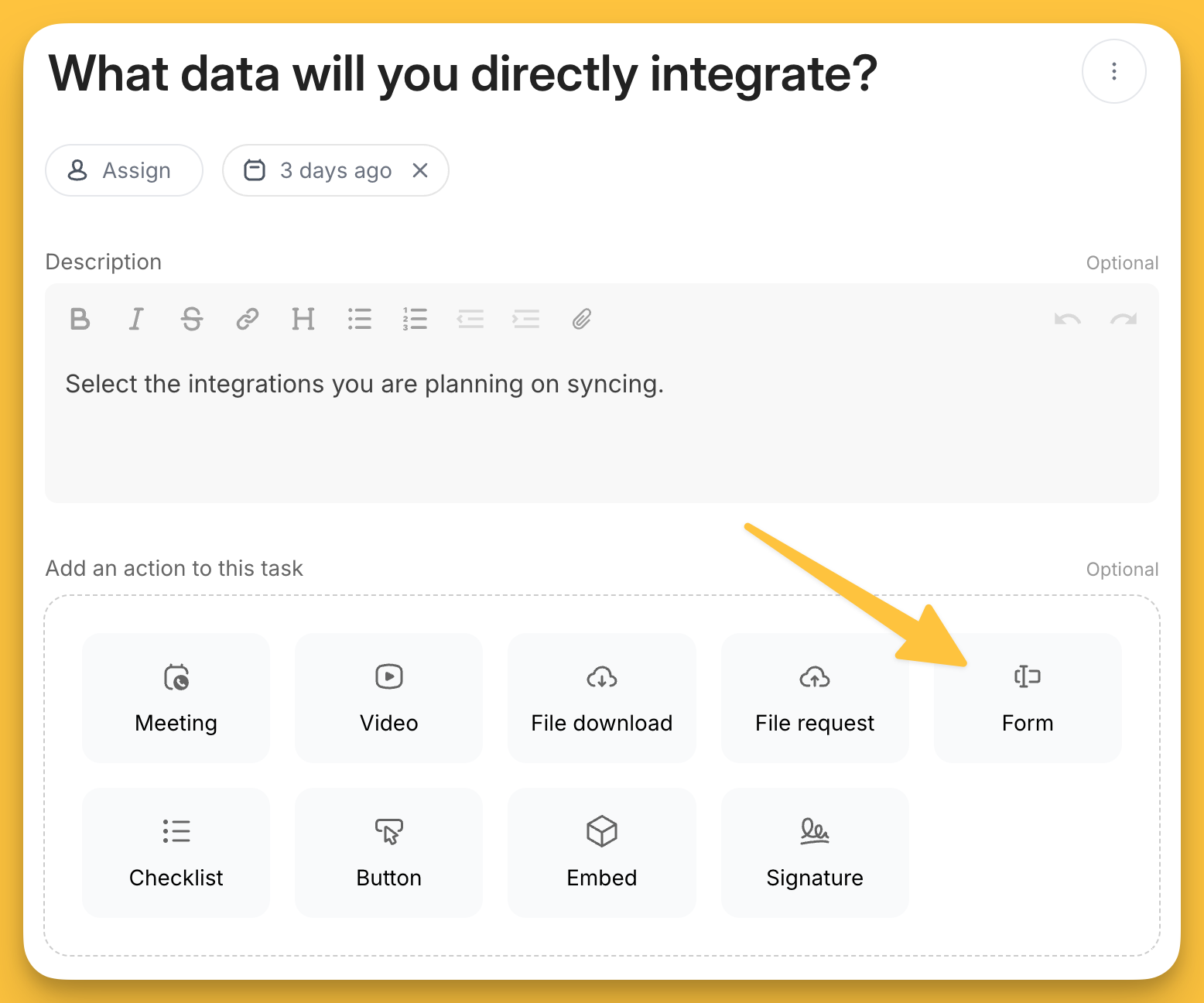
Task: Choose the File request action
Action: tap(814, 697)
